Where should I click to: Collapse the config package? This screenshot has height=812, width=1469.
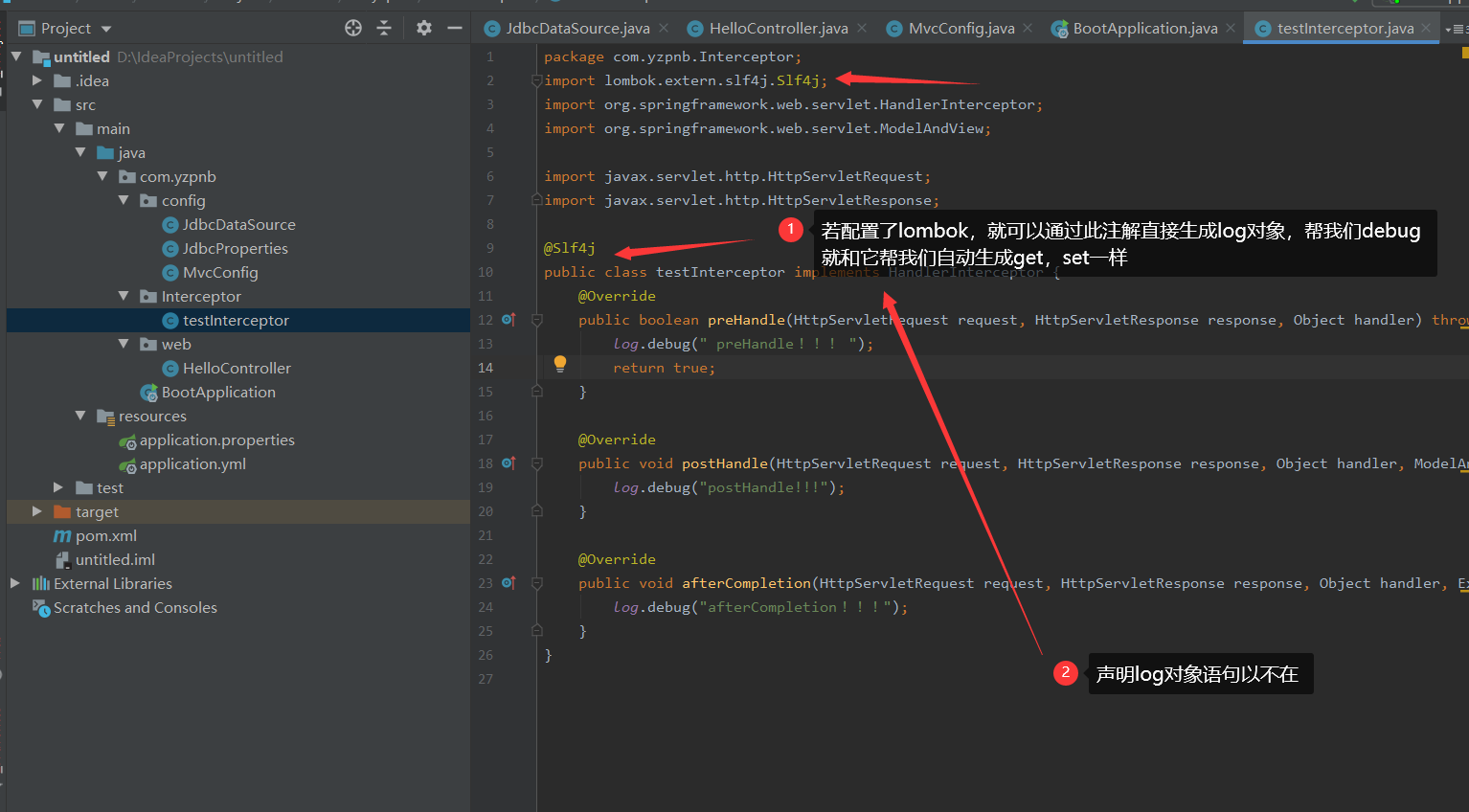[124, 200]
